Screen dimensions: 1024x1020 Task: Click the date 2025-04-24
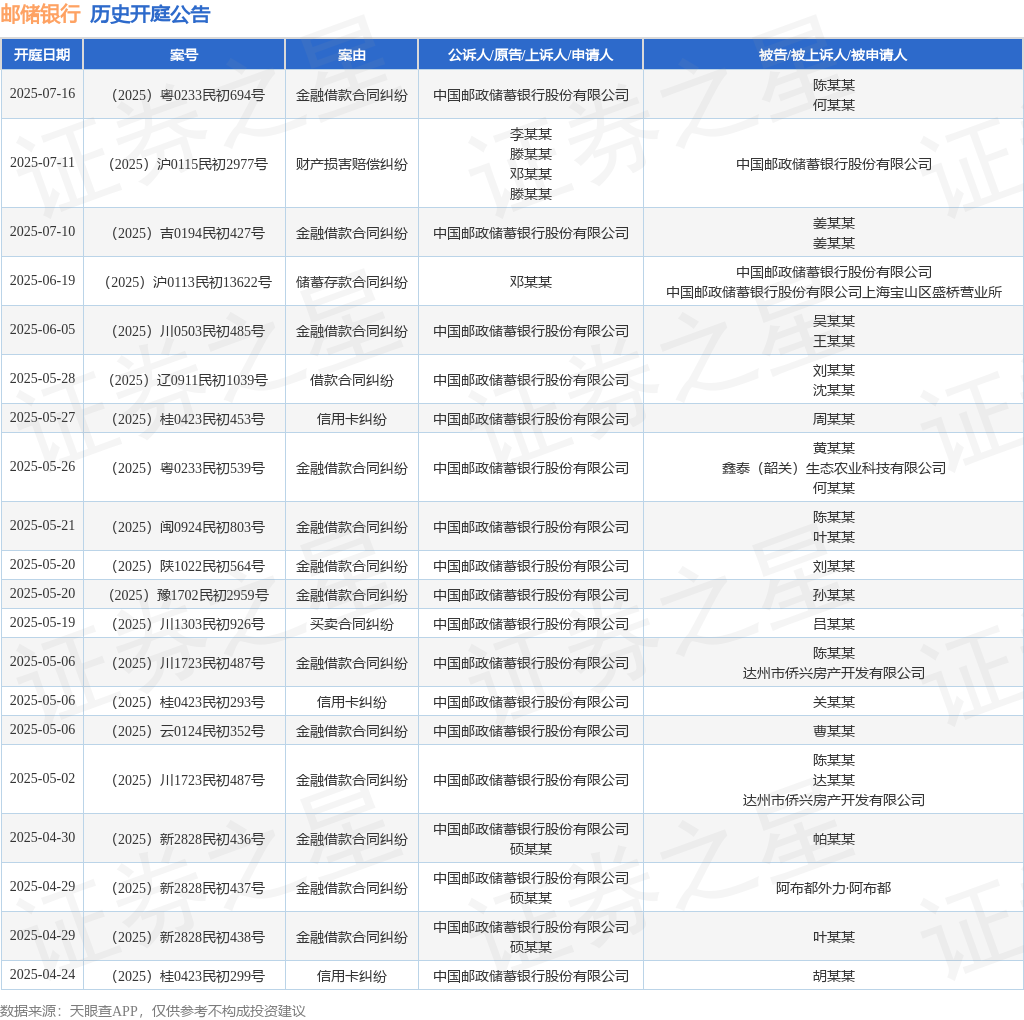click(x=42, y=974)
